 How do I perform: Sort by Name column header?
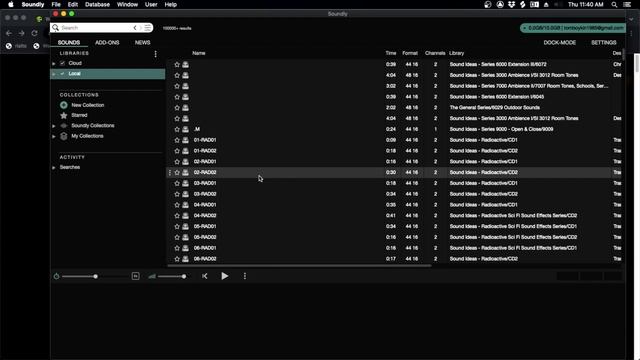tap(199, 53)
